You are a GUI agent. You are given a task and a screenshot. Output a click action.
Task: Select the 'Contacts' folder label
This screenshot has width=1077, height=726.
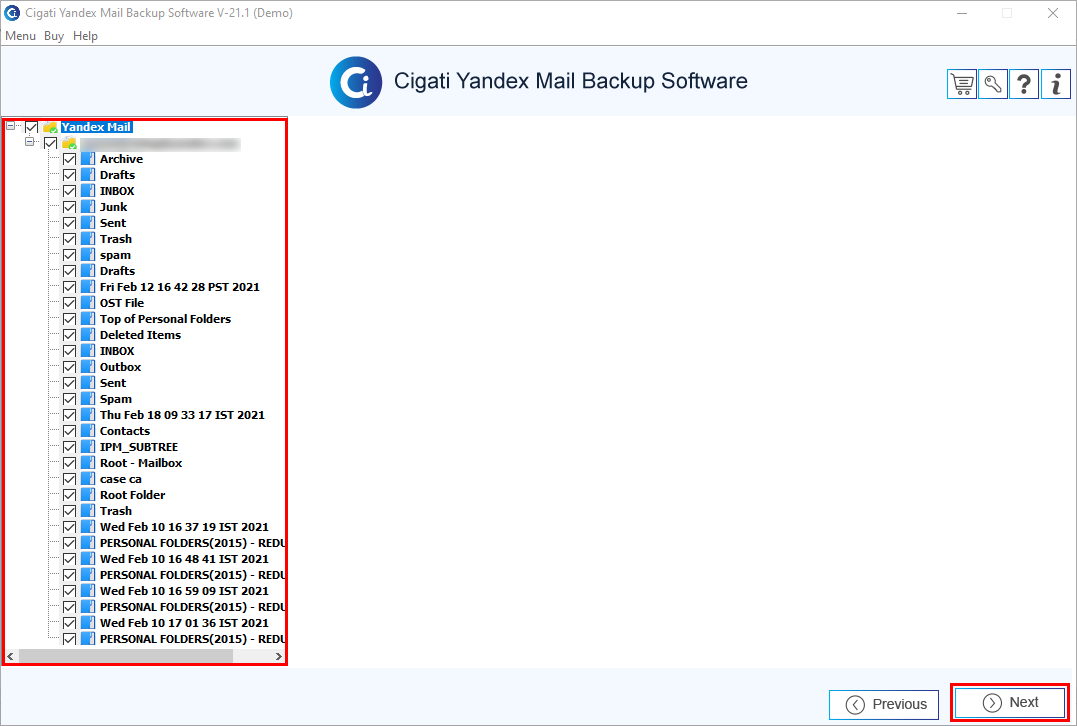(x=125, y=431)
